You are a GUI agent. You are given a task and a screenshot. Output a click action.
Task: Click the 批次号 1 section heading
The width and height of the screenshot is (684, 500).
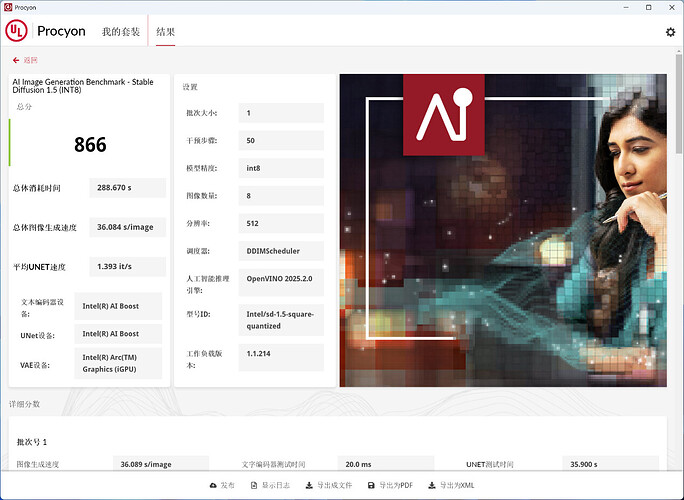coord(32,441)
